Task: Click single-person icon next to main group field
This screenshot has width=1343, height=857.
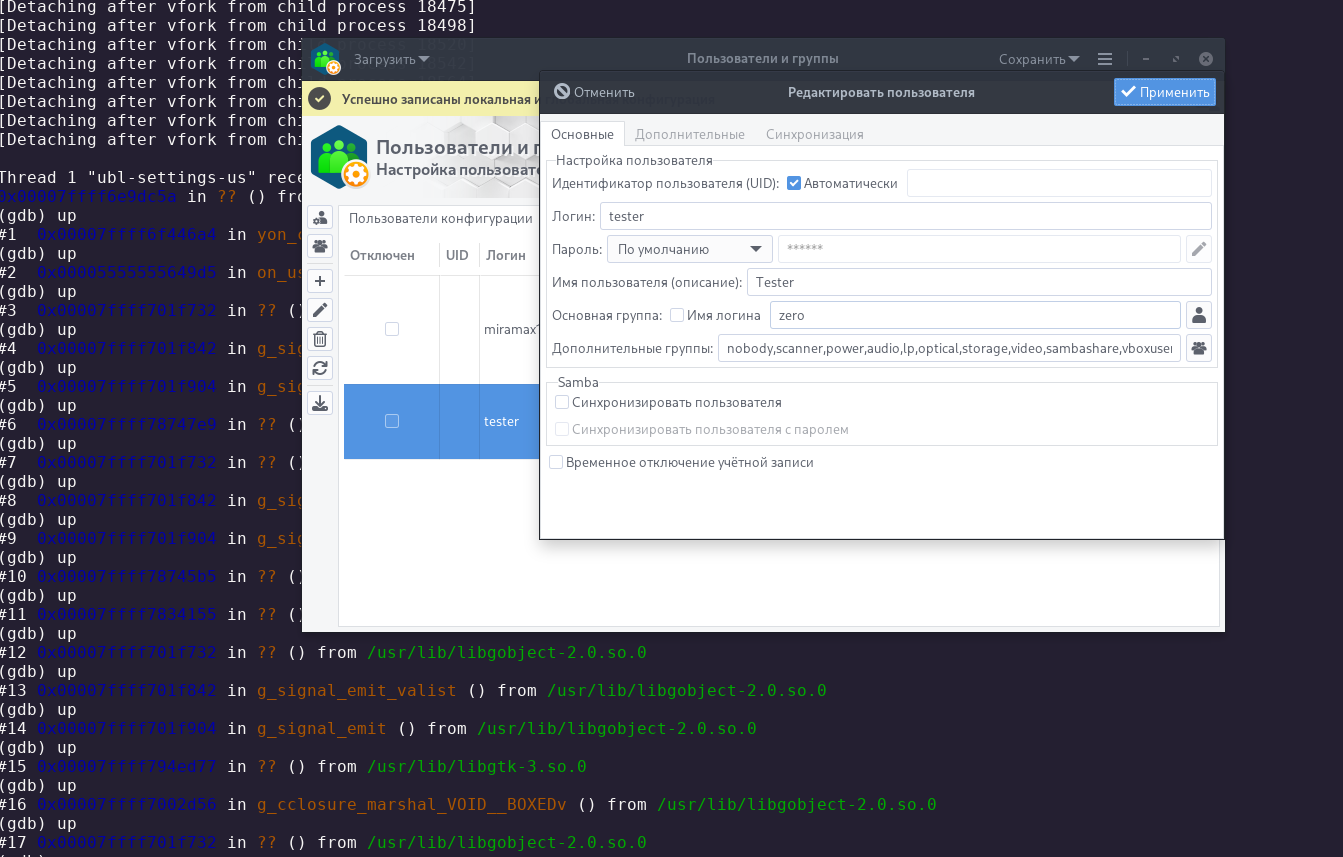Action: coord(1199,315)
